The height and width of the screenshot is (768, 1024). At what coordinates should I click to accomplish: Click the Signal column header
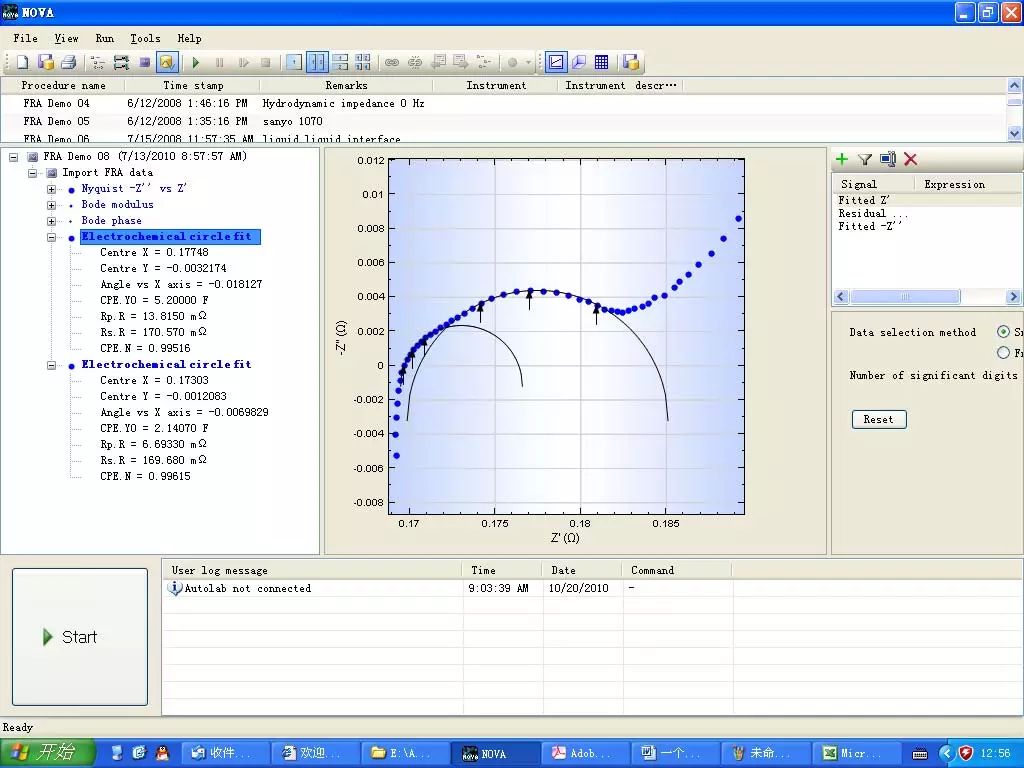coord(874,184)
